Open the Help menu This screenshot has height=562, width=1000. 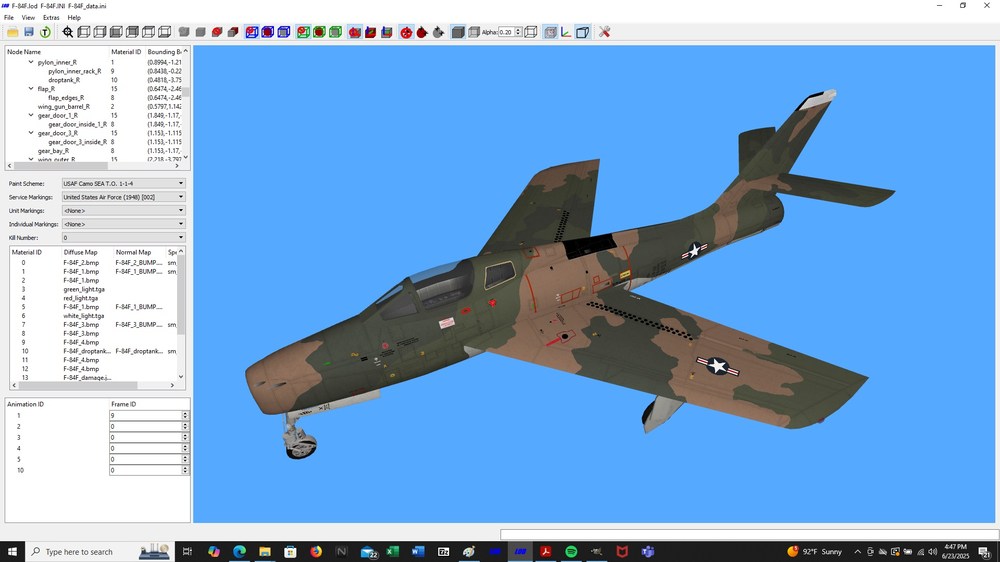click(74, 17)
